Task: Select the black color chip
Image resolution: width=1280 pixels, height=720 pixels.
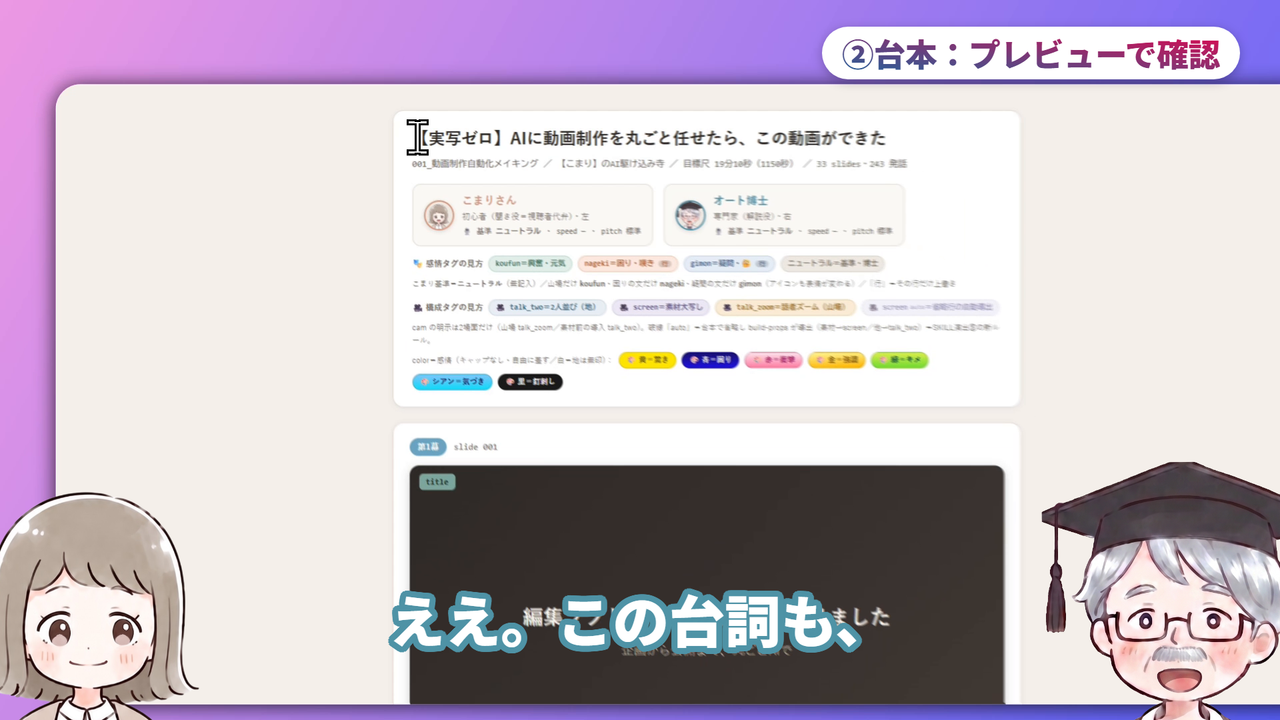Action: 530,382
